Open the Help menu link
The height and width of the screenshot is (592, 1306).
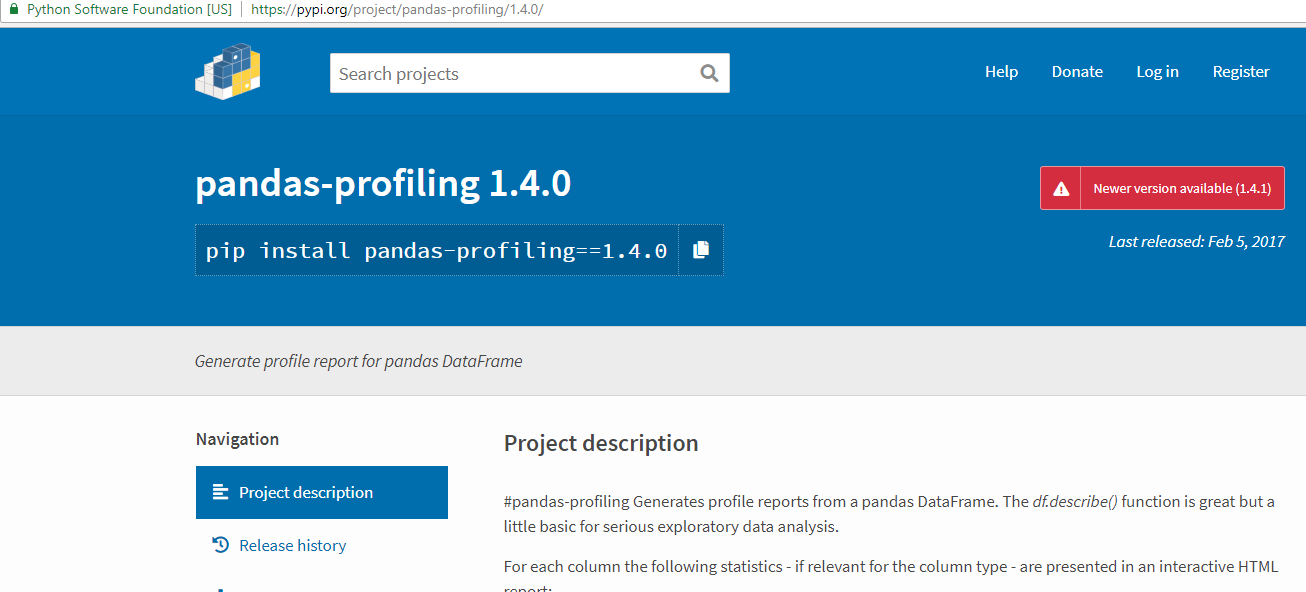[1001, 72]
